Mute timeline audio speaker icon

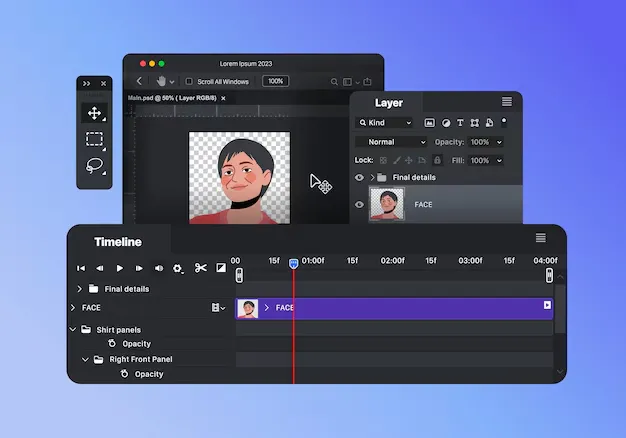159,268
